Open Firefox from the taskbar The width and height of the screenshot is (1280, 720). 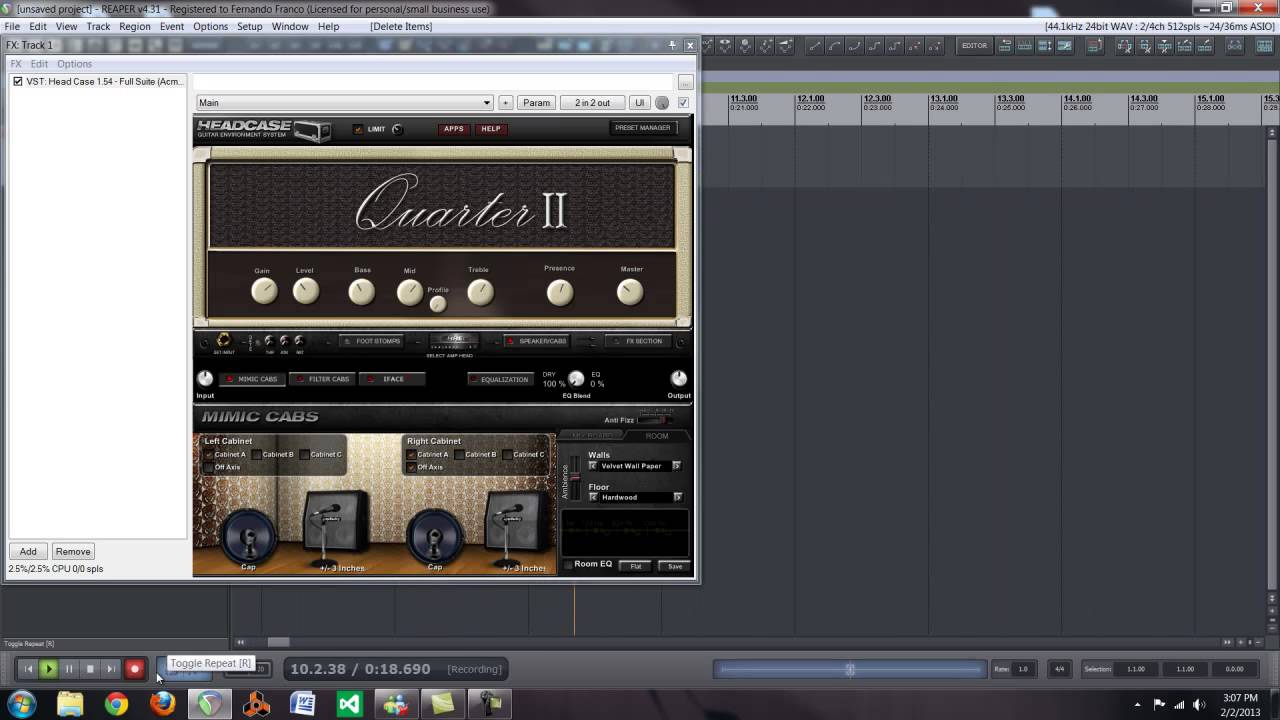click(x=162, y=704)
